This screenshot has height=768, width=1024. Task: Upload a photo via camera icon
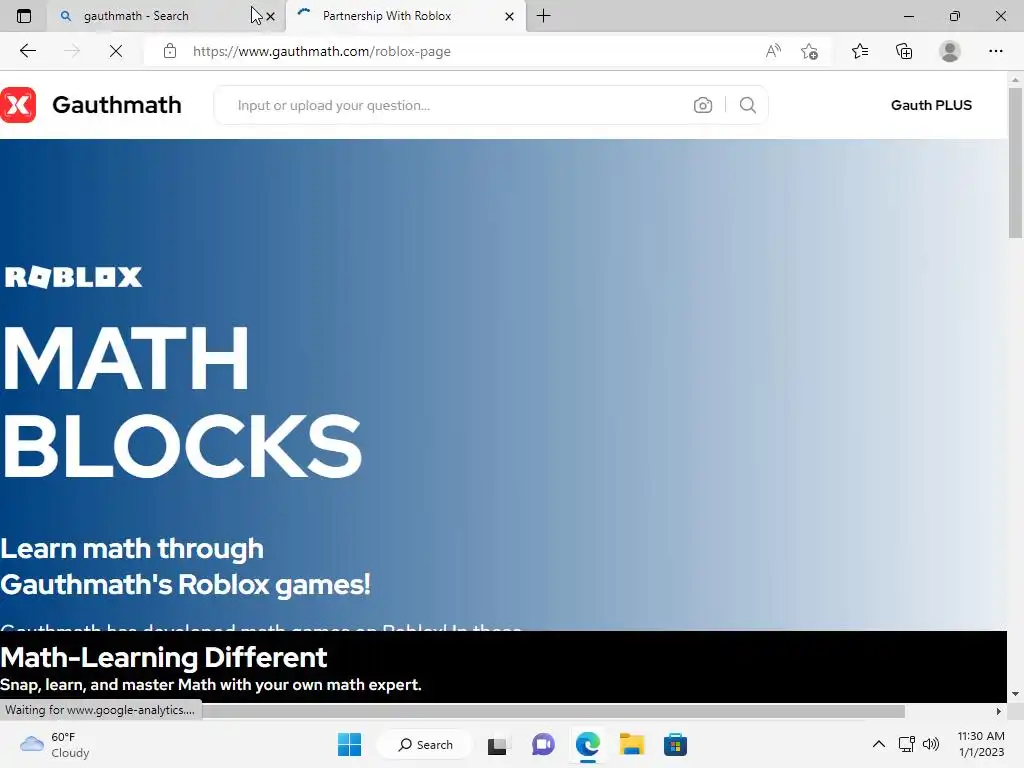(703, 105)
